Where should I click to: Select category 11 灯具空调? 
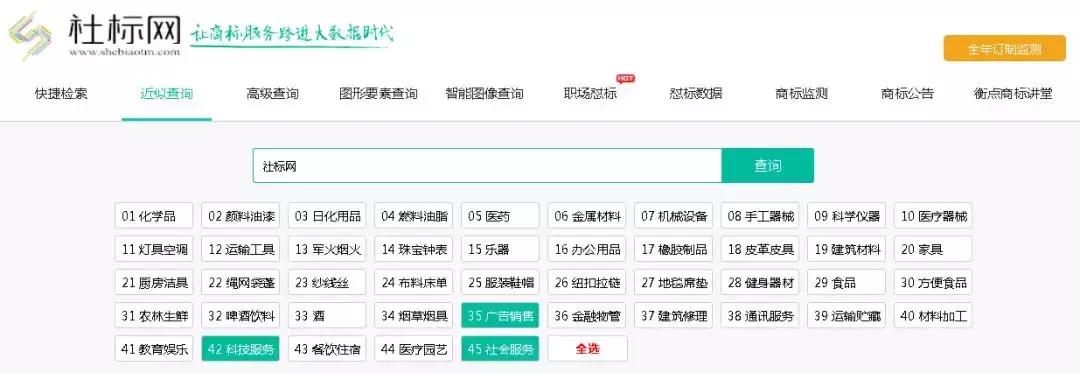[154, 249]
